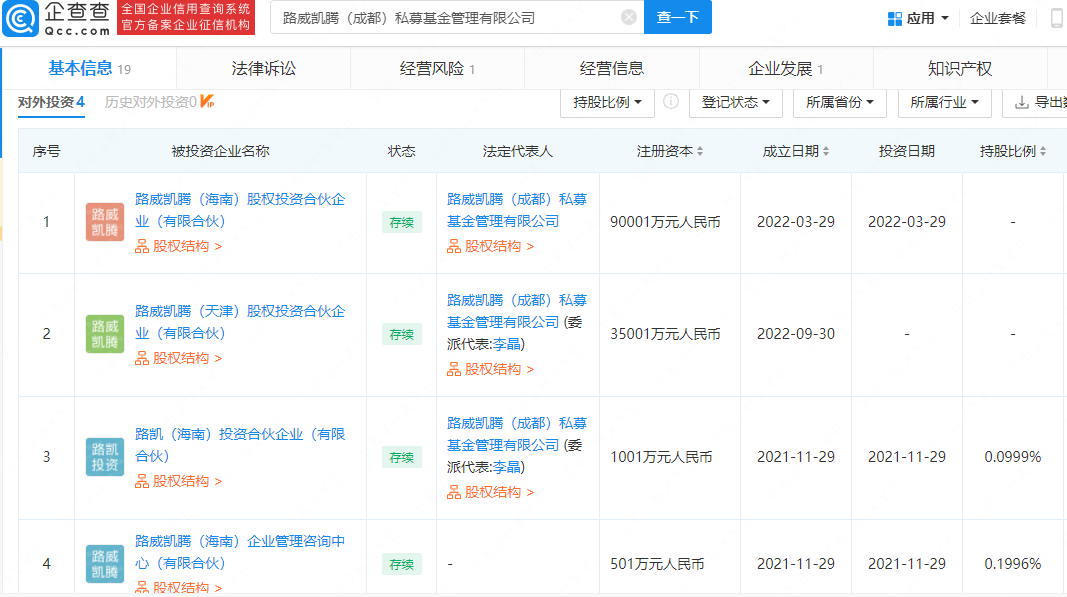Open the 持股比例 filter dropdown
The image size is (1067, 597).
click(x=606, y=102)
